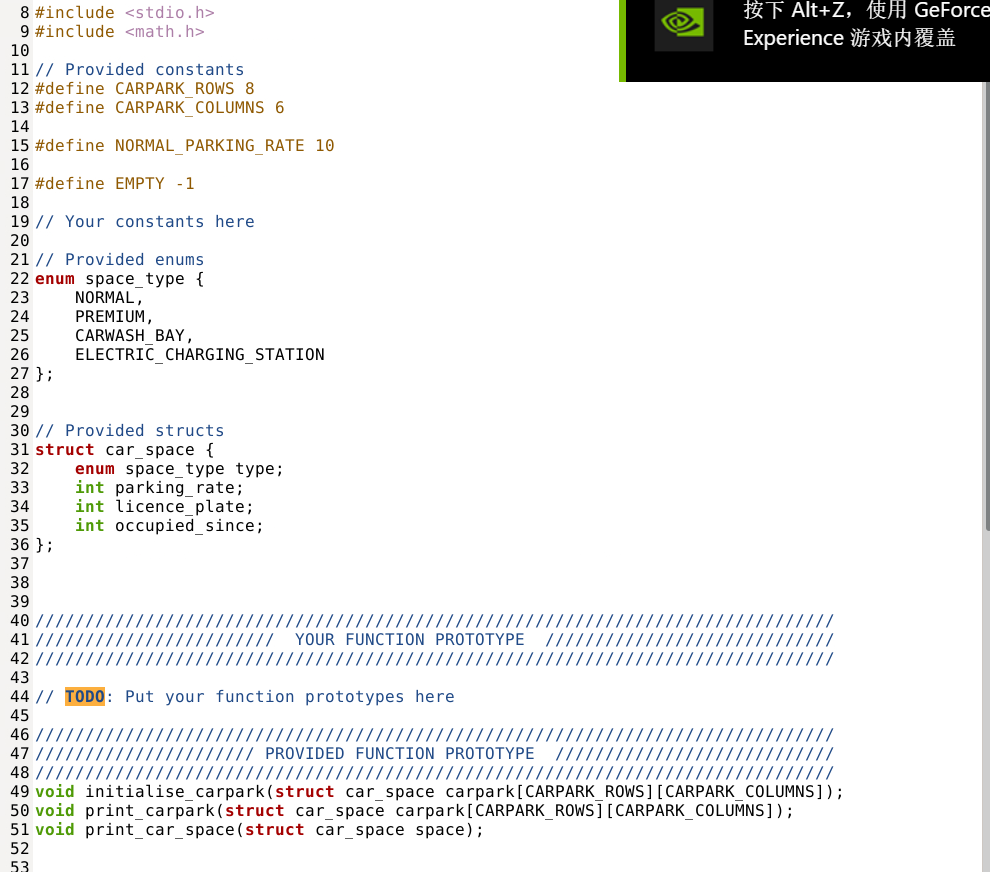This screenshot has width=990, height=872.
Task: Click the 'enum space_type {' declaration
Action: tap(120, 278)
